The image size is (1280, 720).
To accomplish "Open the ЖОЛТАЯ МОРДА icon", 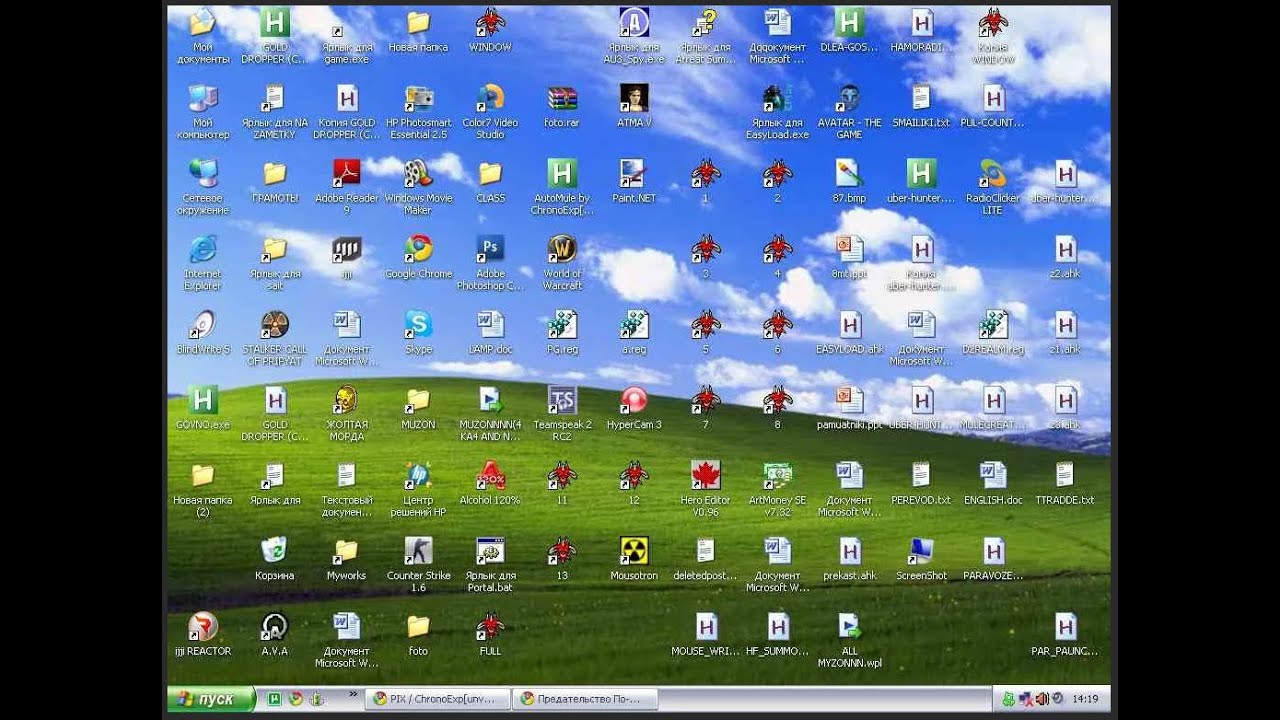I will coord(346,413).
